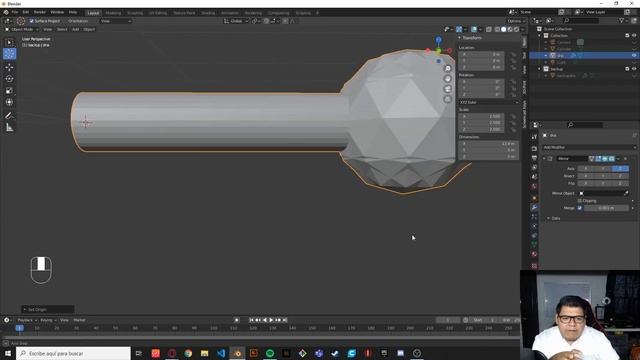The height and width of the screenshot is (360, 640).
Task: Open the Render menu
Action: pyautogui.click(x=40, y=12)
